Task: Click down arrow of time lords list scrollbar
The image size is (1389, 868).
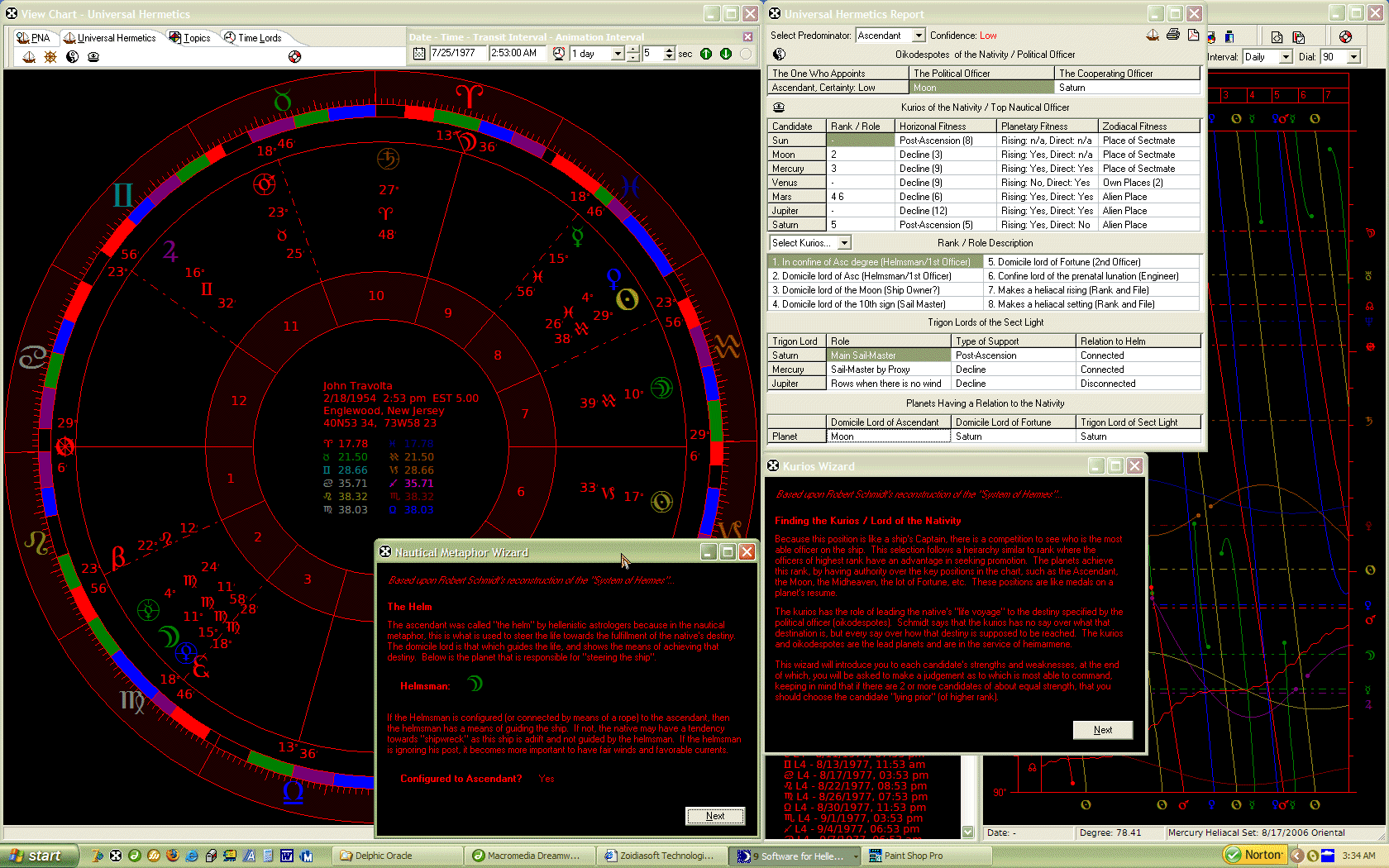Action: click(968, 832)
